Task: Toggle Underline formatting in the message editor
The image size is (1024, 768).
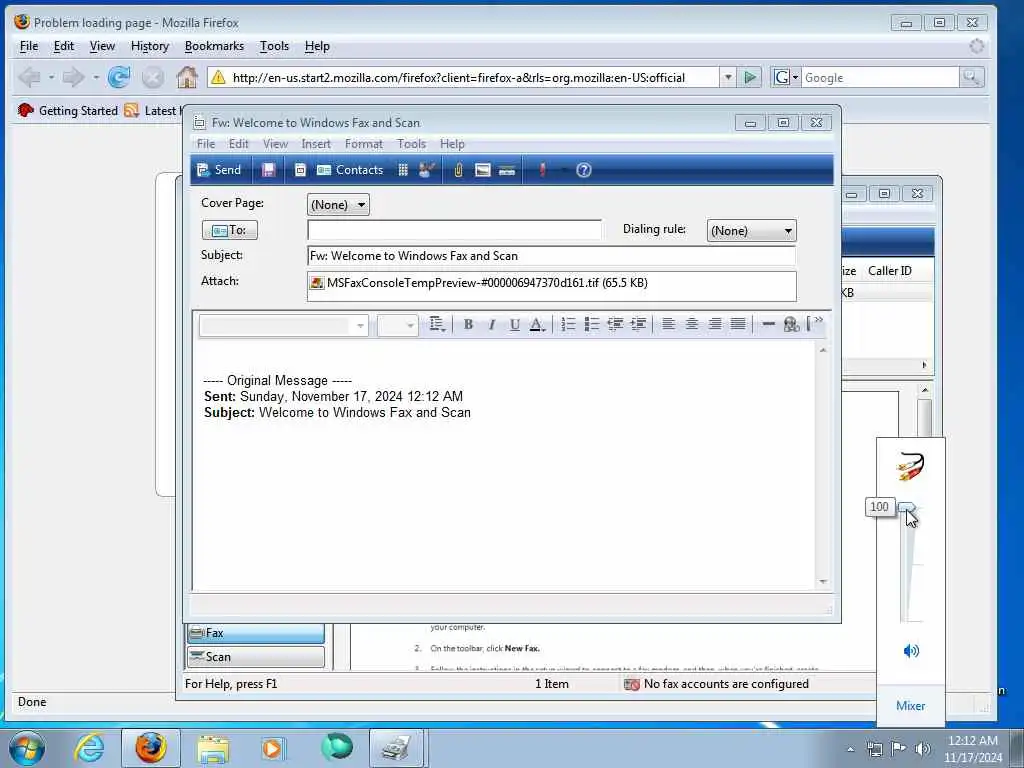Action: tap(515, 325)
